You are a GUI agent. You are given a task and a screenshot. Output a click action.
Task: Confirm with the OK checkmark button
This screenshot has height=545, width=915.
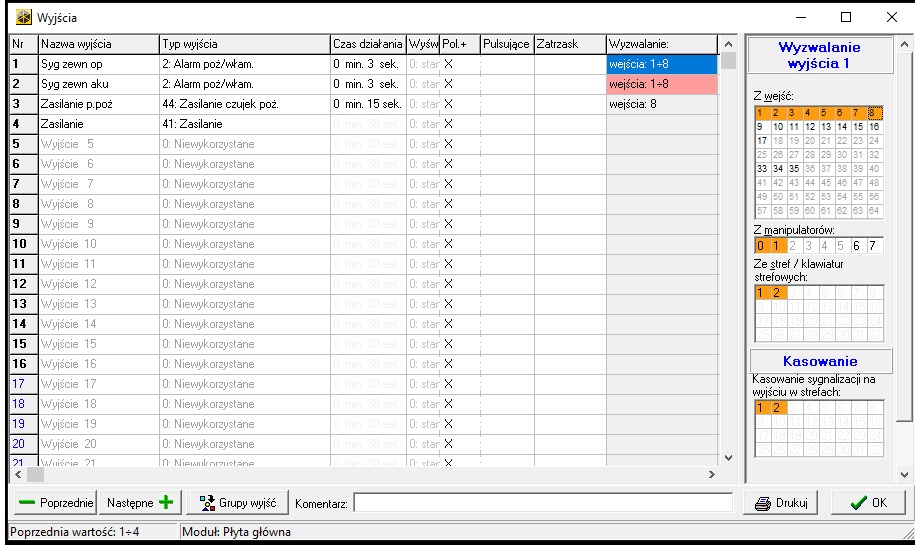(x=865, y=503)
